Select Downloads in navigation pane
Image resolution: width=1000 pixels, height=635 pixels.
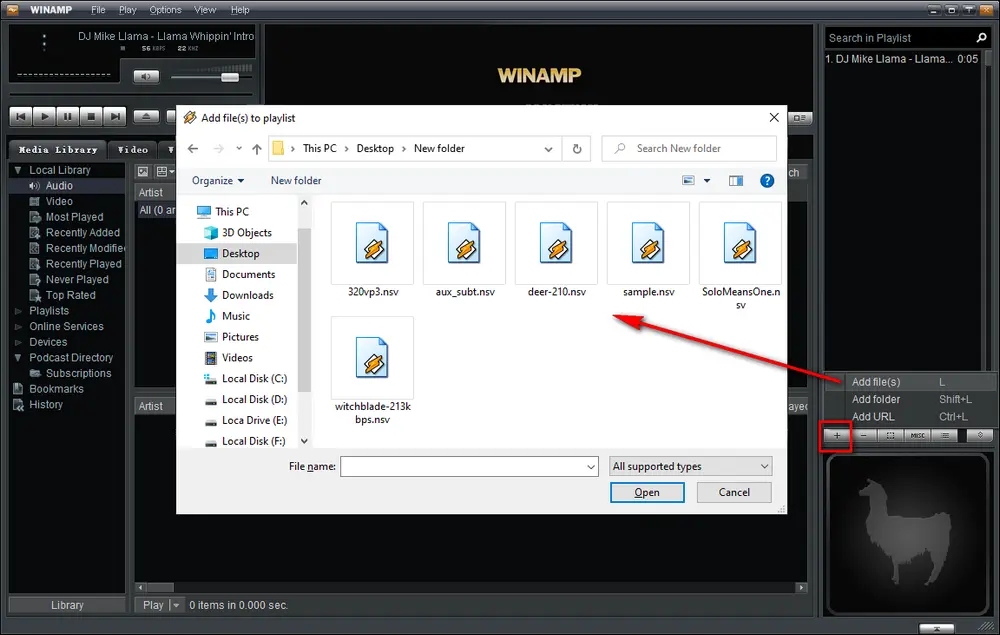click(247, 295)
